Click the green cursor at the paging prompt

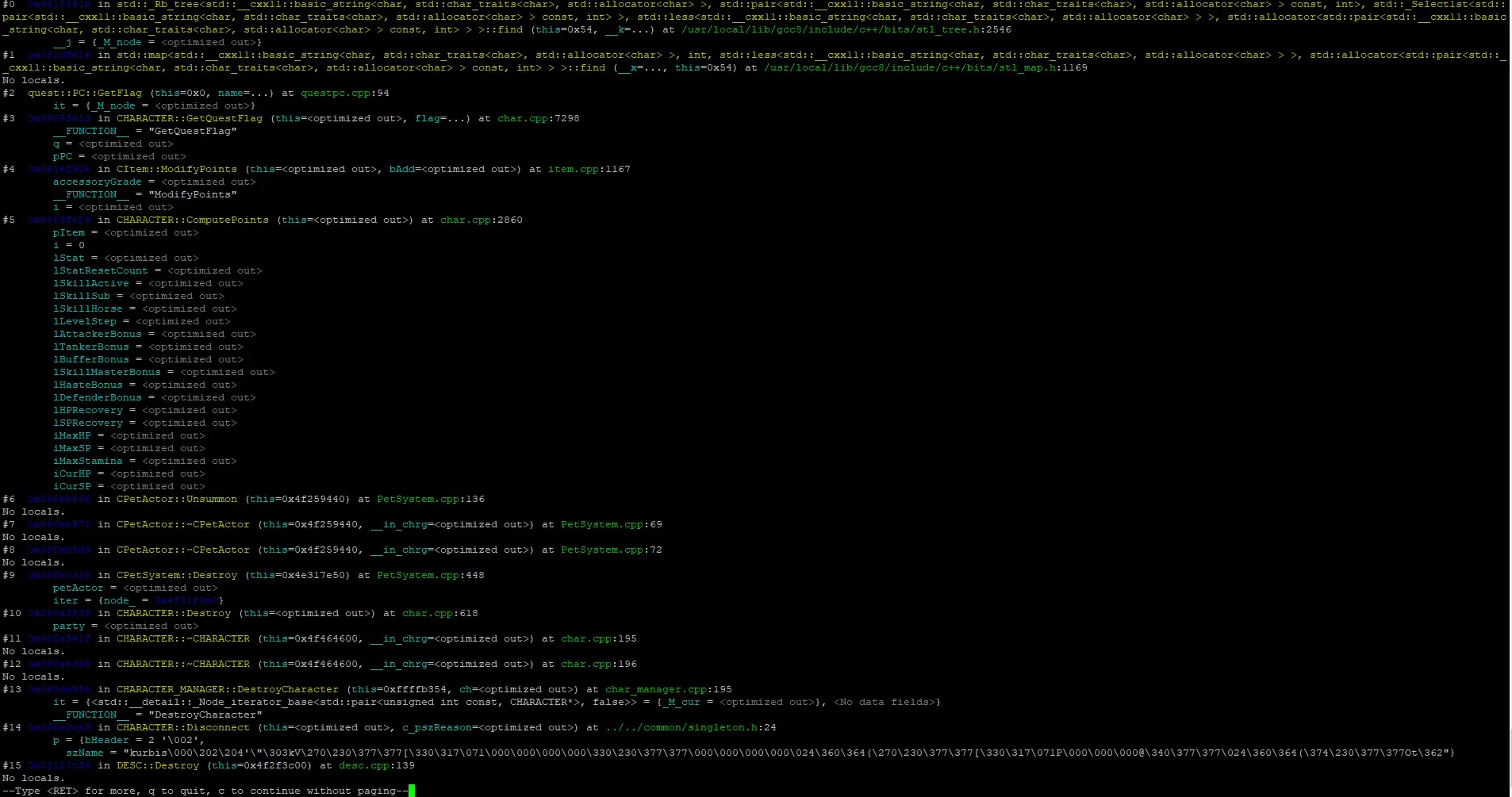coord(412,791)
